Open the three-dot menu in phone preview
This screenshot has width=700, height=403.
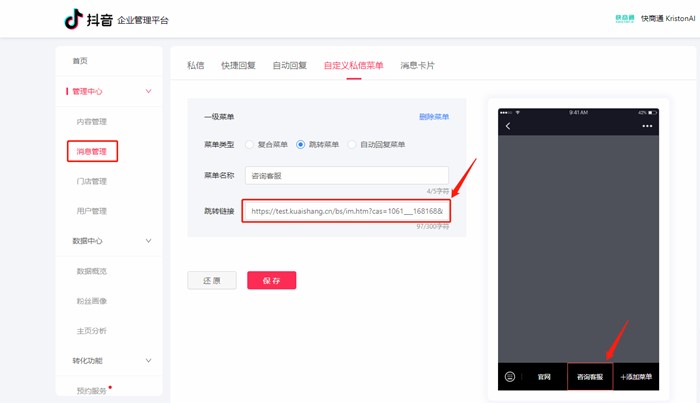tap(647, 126)
